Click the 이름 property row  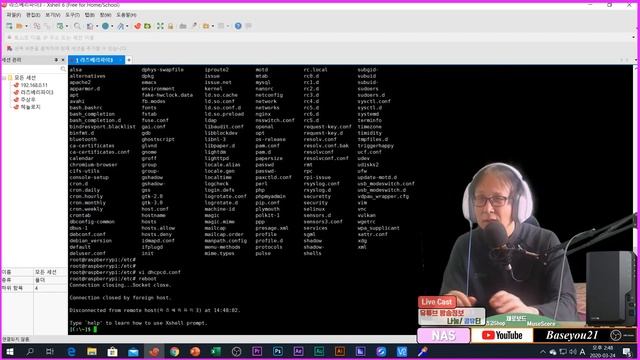(x=34, y=272)
